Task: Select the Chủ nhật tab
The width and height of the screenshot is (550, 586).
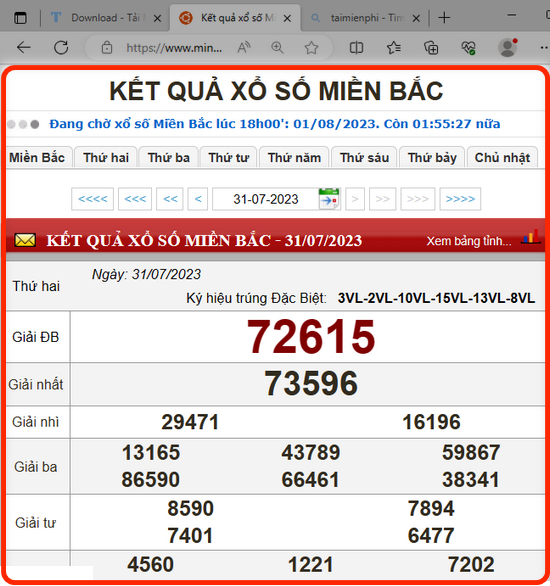Action: pyautogui.click(x=502, y=157)
